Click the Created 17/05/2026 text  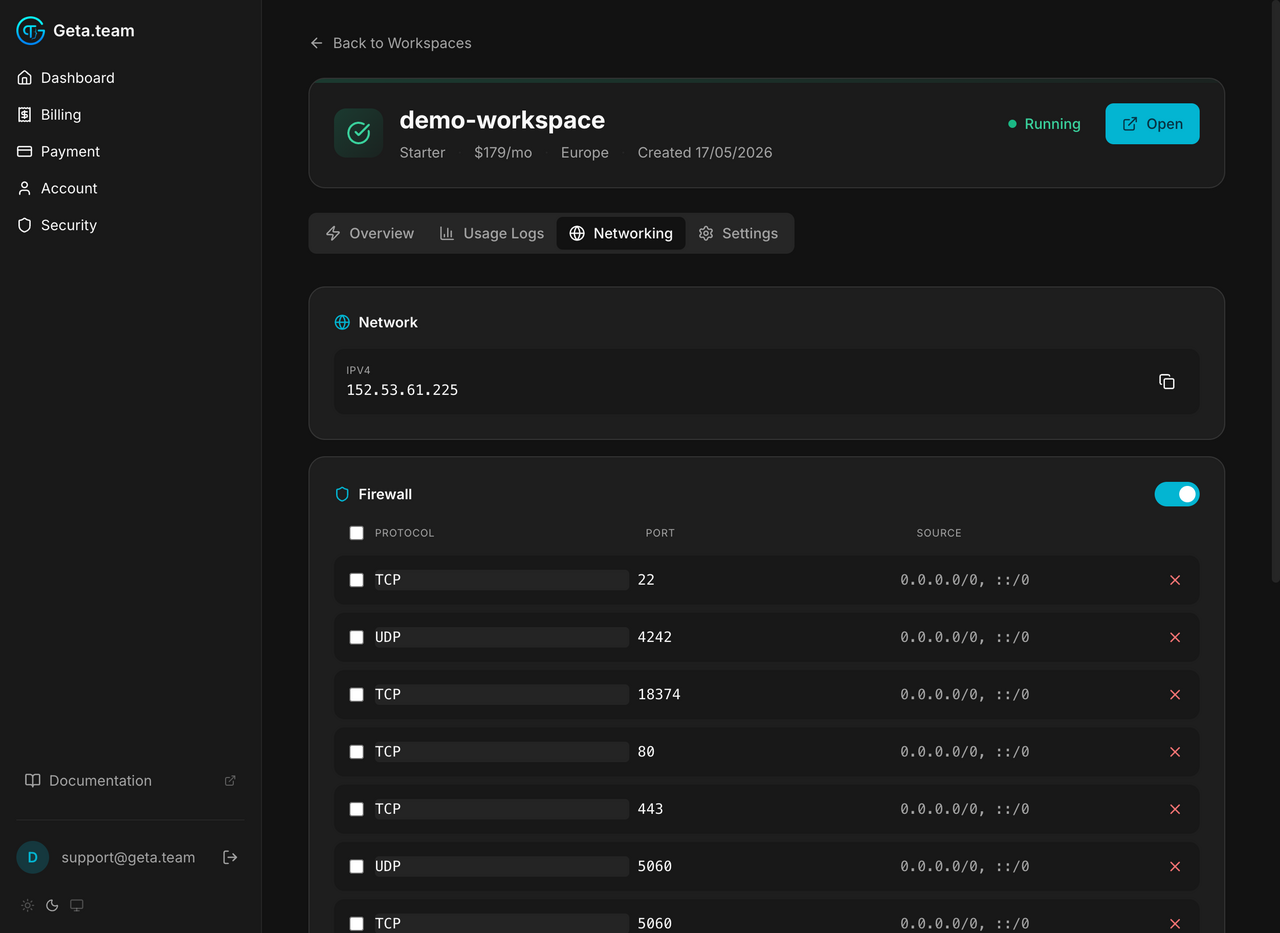click(705, 153)
